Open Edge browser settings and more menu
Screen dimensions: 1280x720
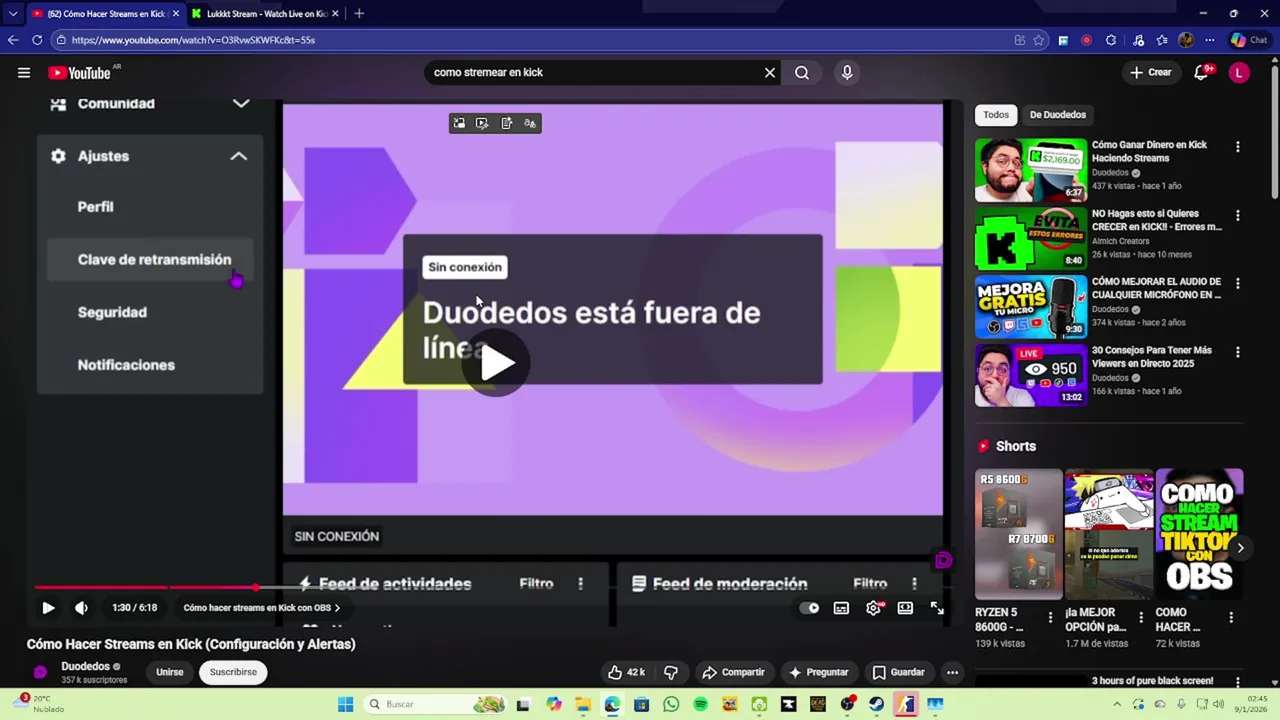click(x=1210, y=40)
